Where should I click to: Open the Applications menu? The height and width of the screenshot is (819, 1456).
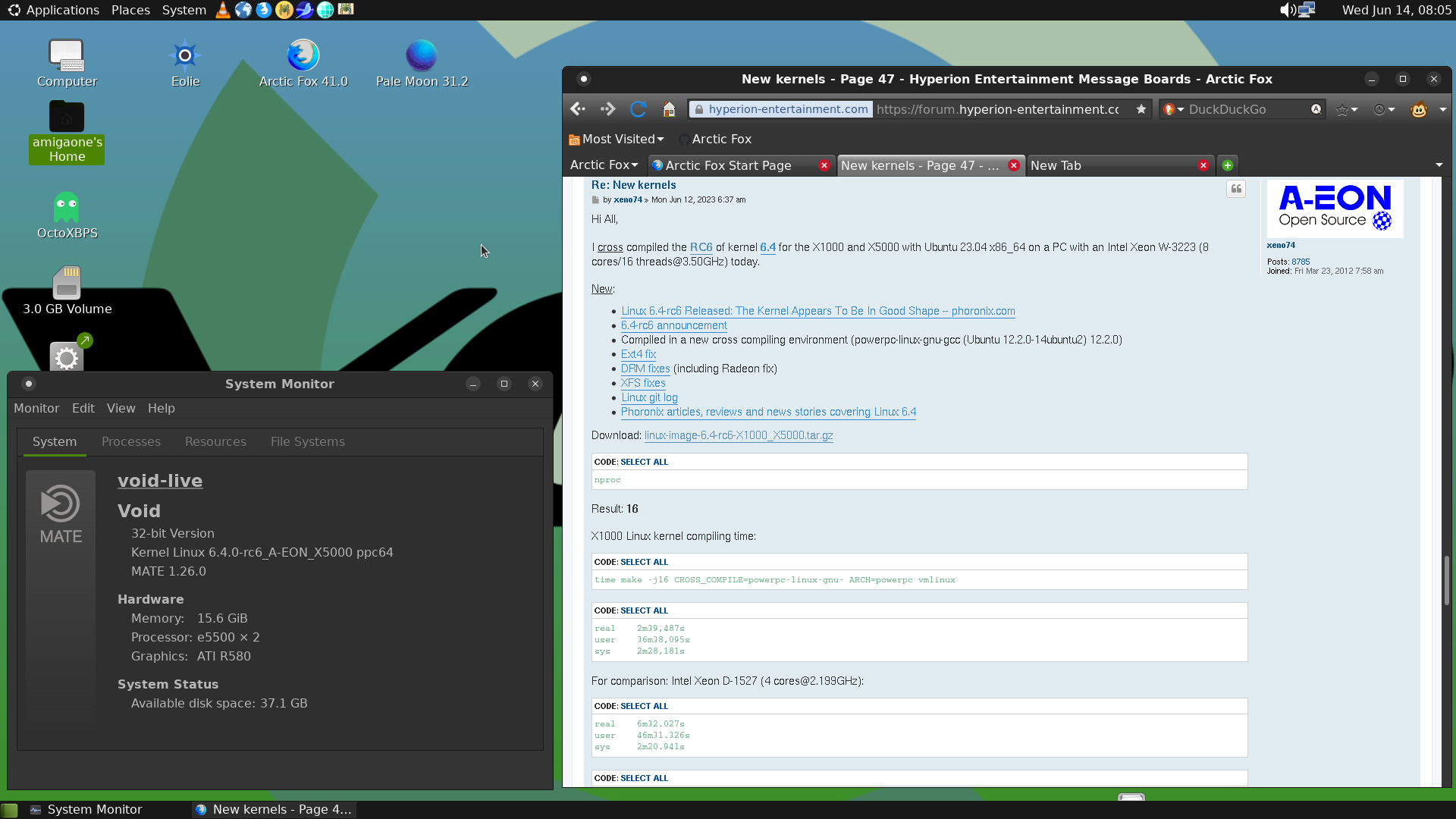click(x=54, y=10)
